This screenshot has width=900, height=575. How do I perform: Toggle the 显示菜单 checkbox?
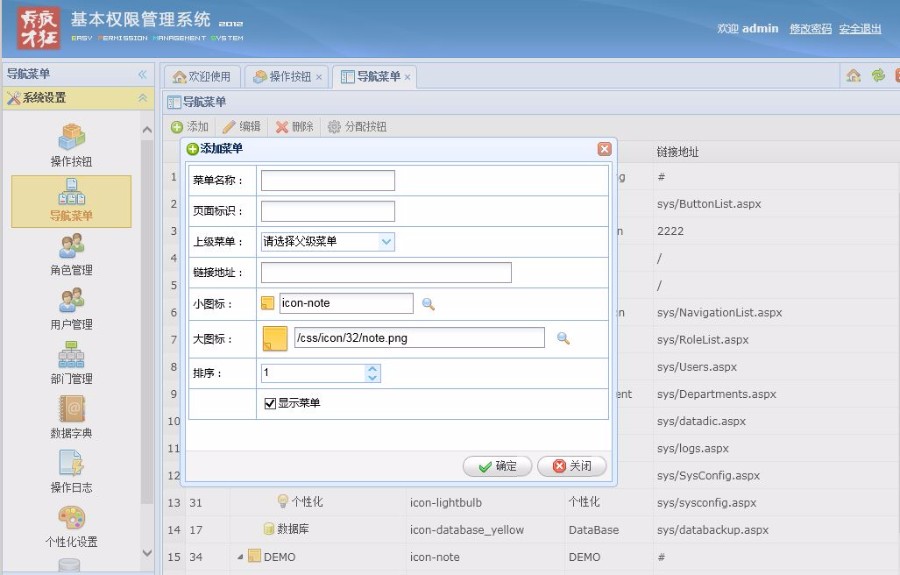point(270,403)
